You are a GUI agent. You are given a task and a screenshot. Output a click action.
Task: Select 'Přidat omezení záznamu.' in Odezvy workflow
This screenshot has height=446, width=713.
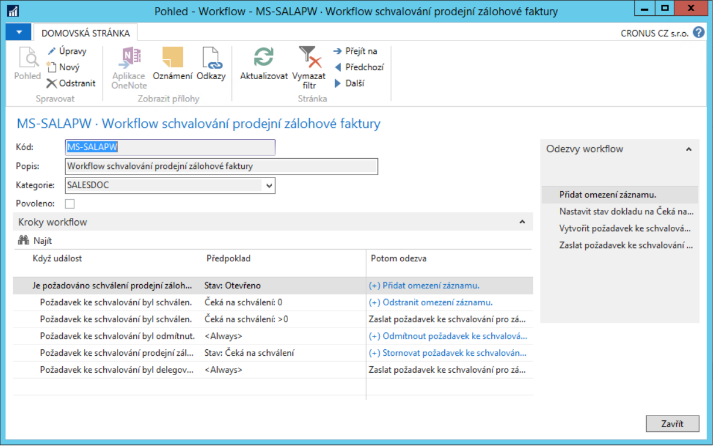pyautogui.click(x=620, y=195)
